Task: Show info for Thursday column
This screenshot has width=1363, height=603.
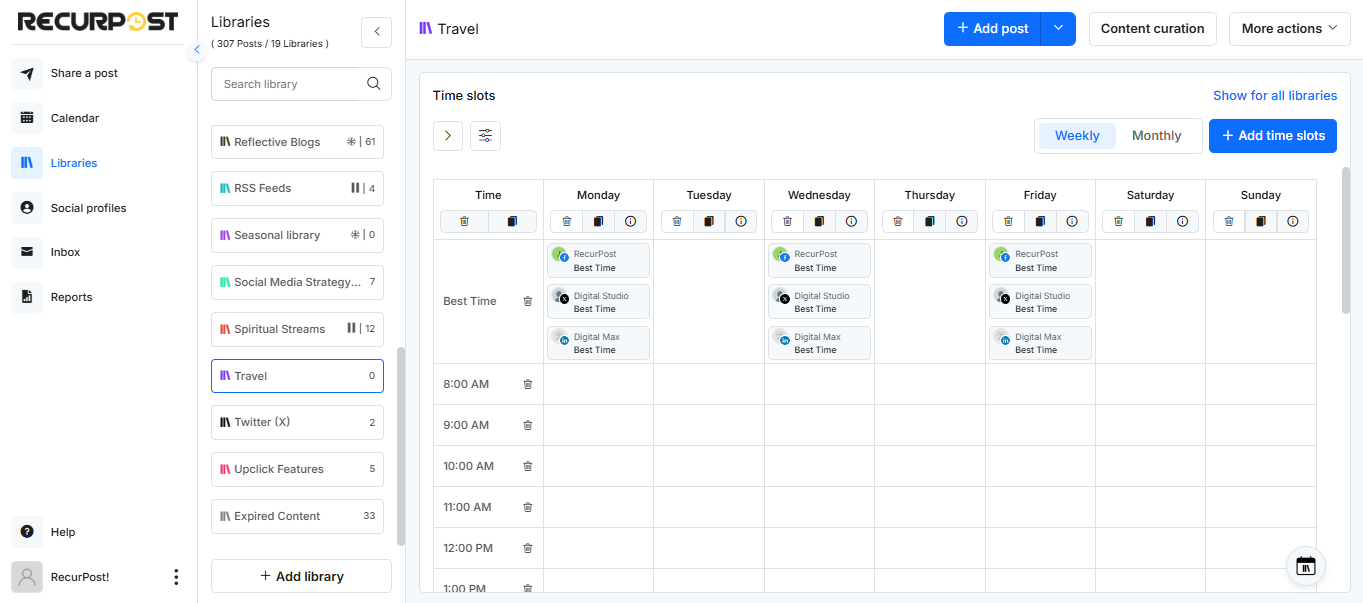Action: 962,221
